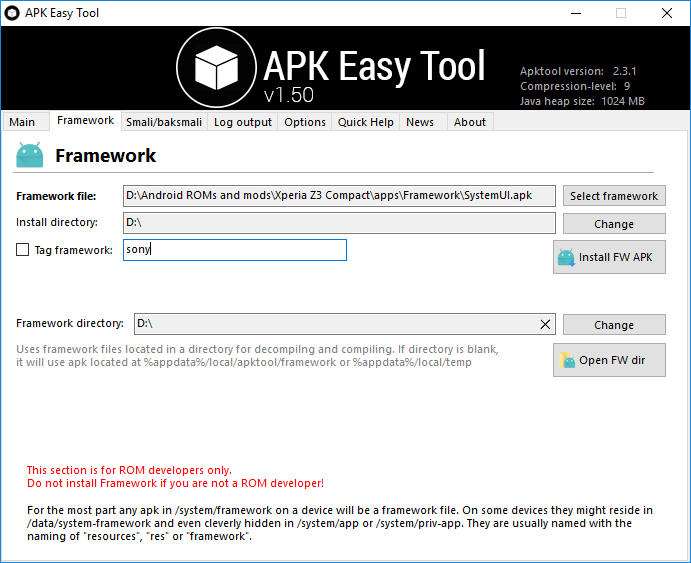The image size is (691, 563).
Task: Focus the Tag framework text field
Action: [x=235, y=250]
